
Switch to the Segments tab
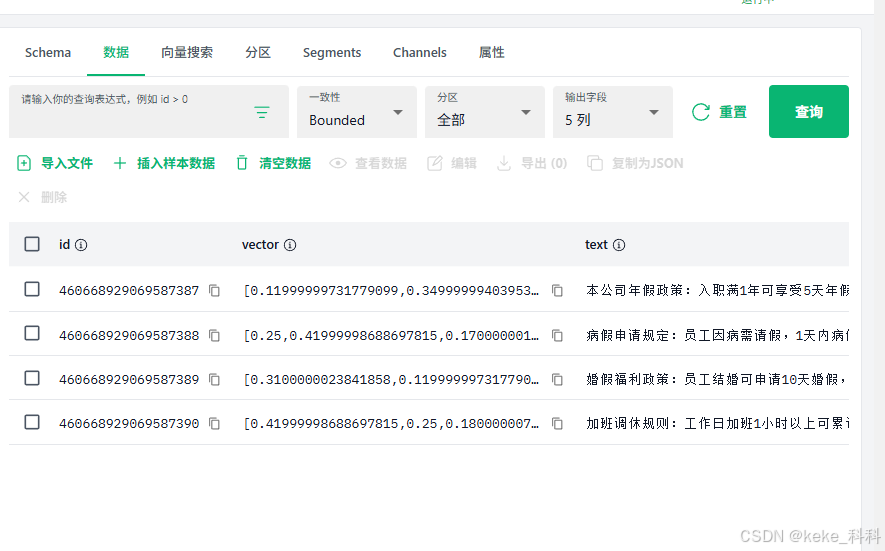click(x=332, y=53)
